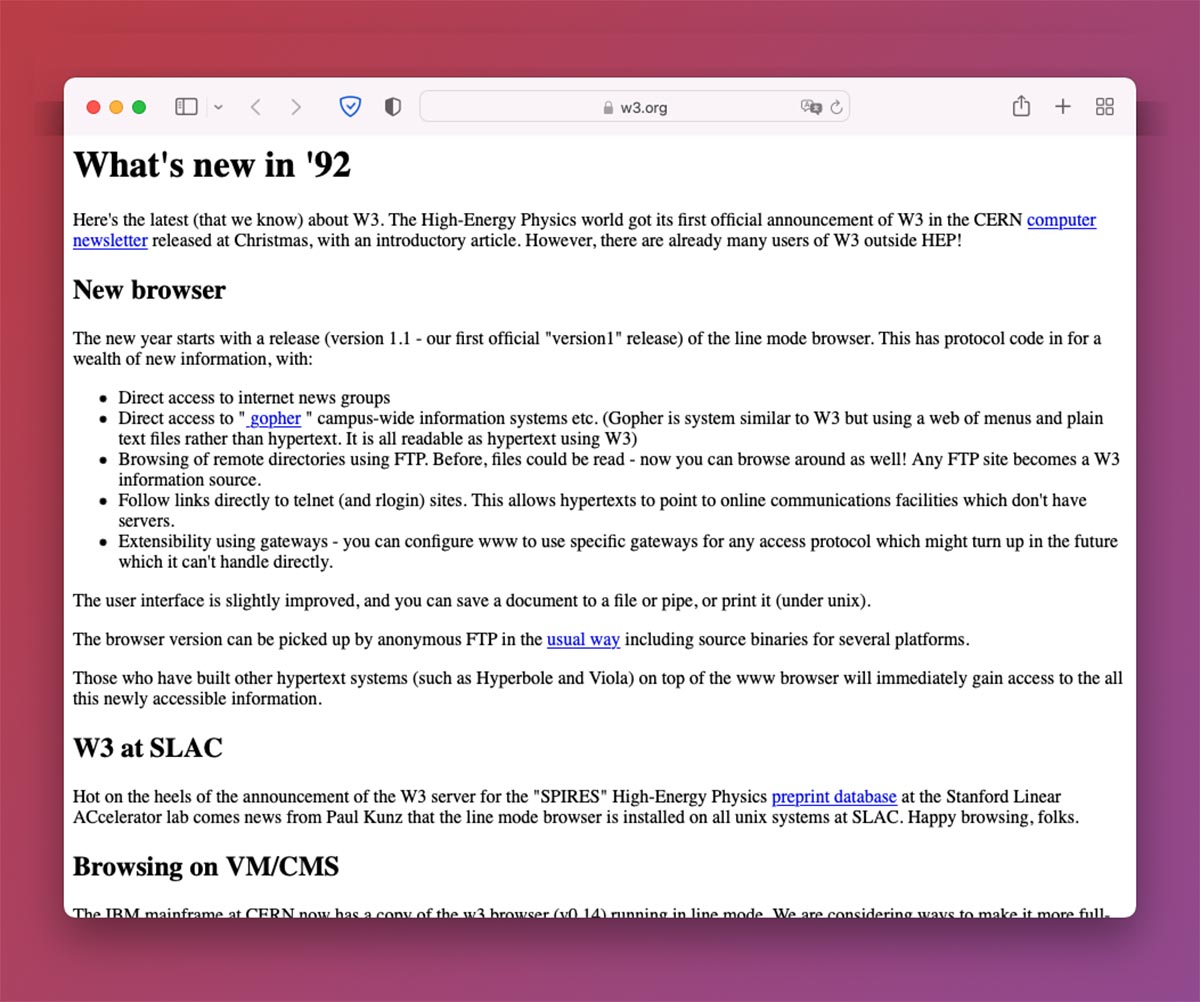This screenshot has width=1200, height=1002.
Task: Show the Privacy Report half-shield icon
Action: coord(393,107)
